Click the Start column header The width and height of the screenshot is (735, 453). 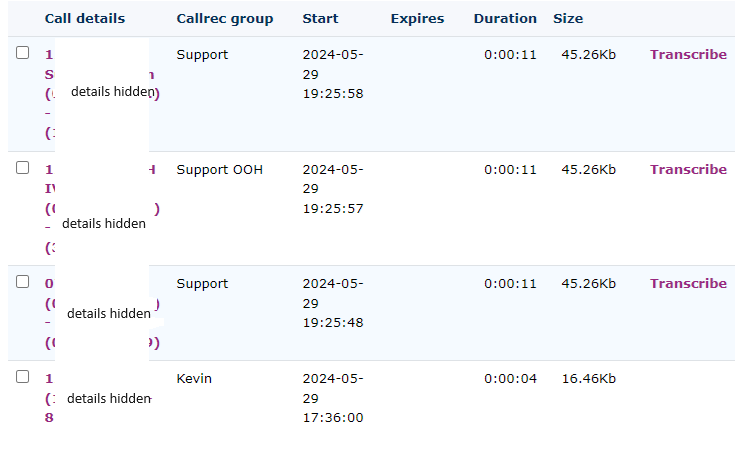coord(320,19)
